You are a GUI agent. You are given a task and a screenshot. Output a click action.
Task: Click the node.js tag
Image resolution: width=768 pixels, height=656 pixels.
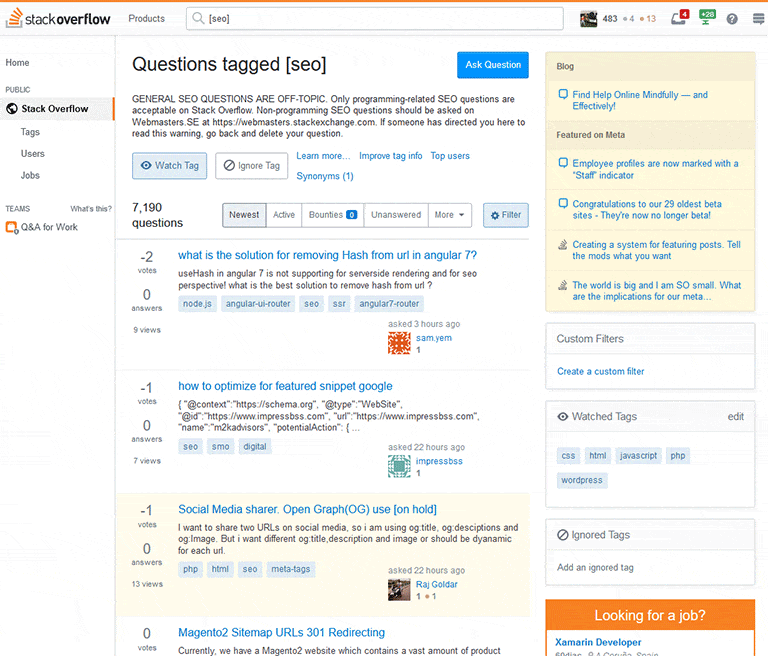197,304
